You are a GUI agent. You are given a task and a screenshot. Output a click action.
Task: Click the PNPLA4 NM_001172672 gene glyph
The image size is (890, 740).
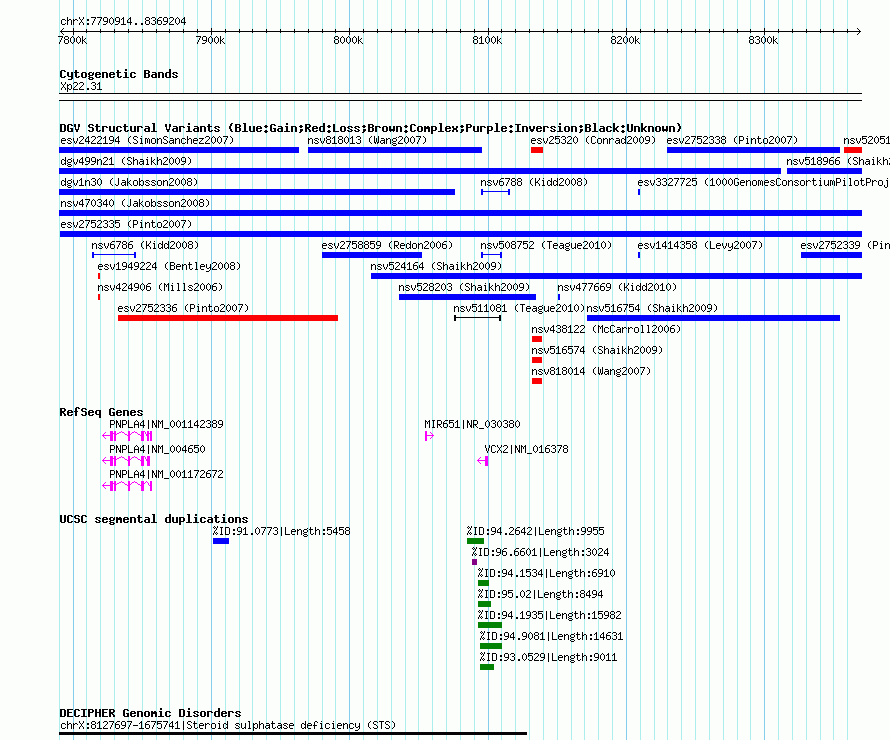(x=127, y=486)
